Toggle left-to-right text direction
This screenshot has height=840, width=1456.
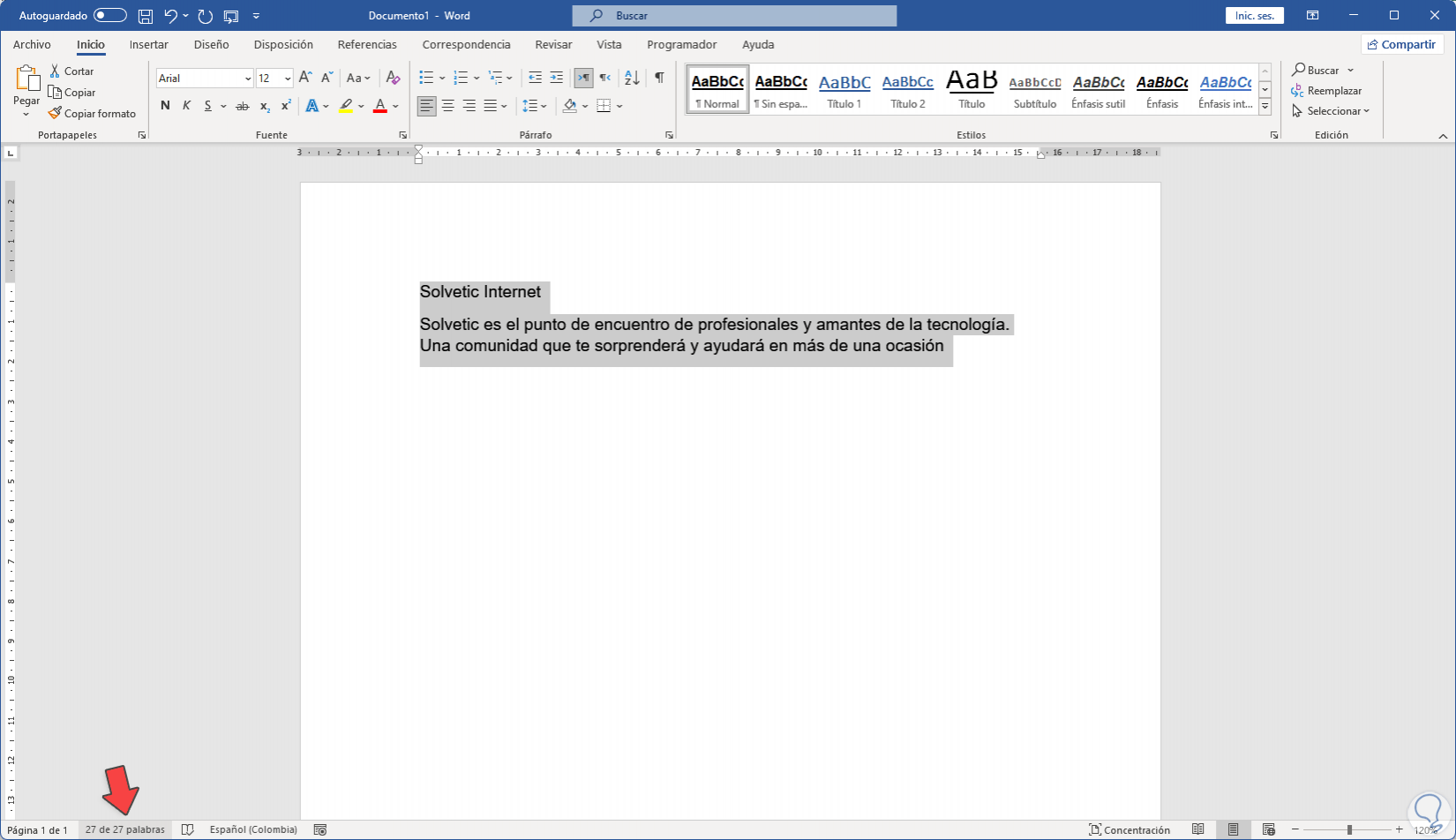[583, 78]
